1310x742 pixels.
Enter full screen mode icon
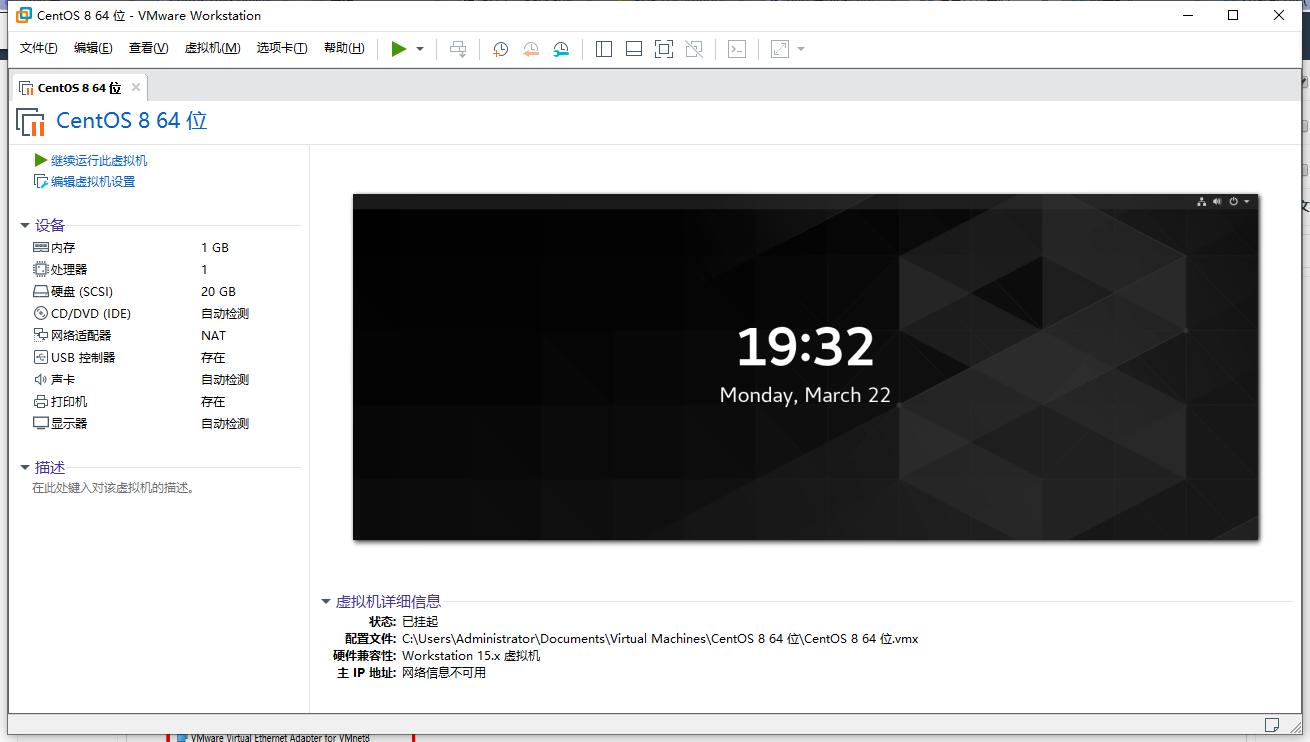point(663,49)
